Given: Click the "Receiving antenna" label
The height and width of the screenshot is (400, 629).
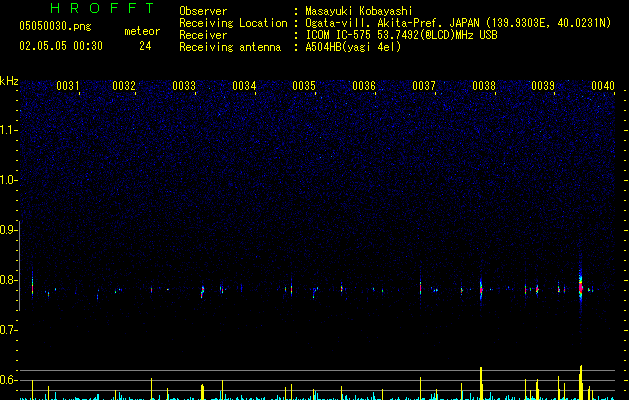Looking at the screenshot, I should [230, 47].
